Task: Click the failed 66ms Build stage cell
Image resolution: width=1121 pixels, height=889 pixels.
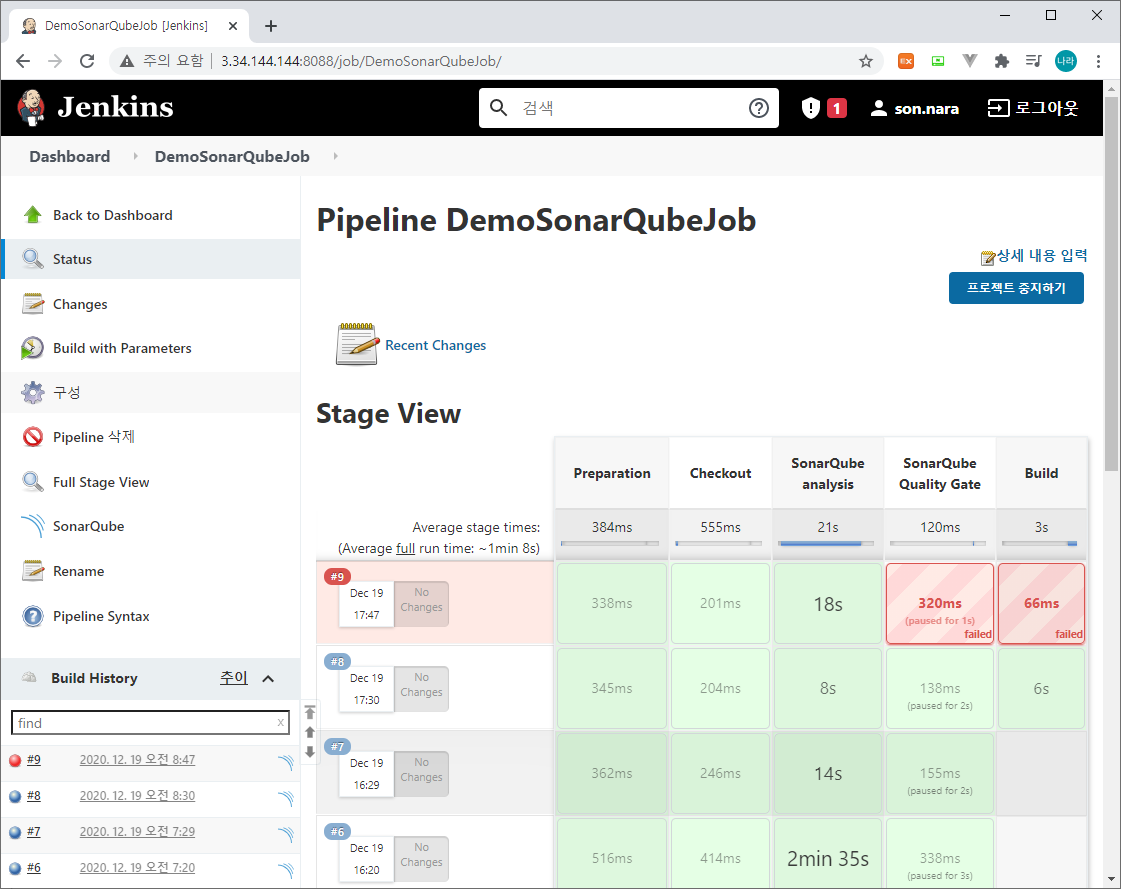Action: (1041, 604)
